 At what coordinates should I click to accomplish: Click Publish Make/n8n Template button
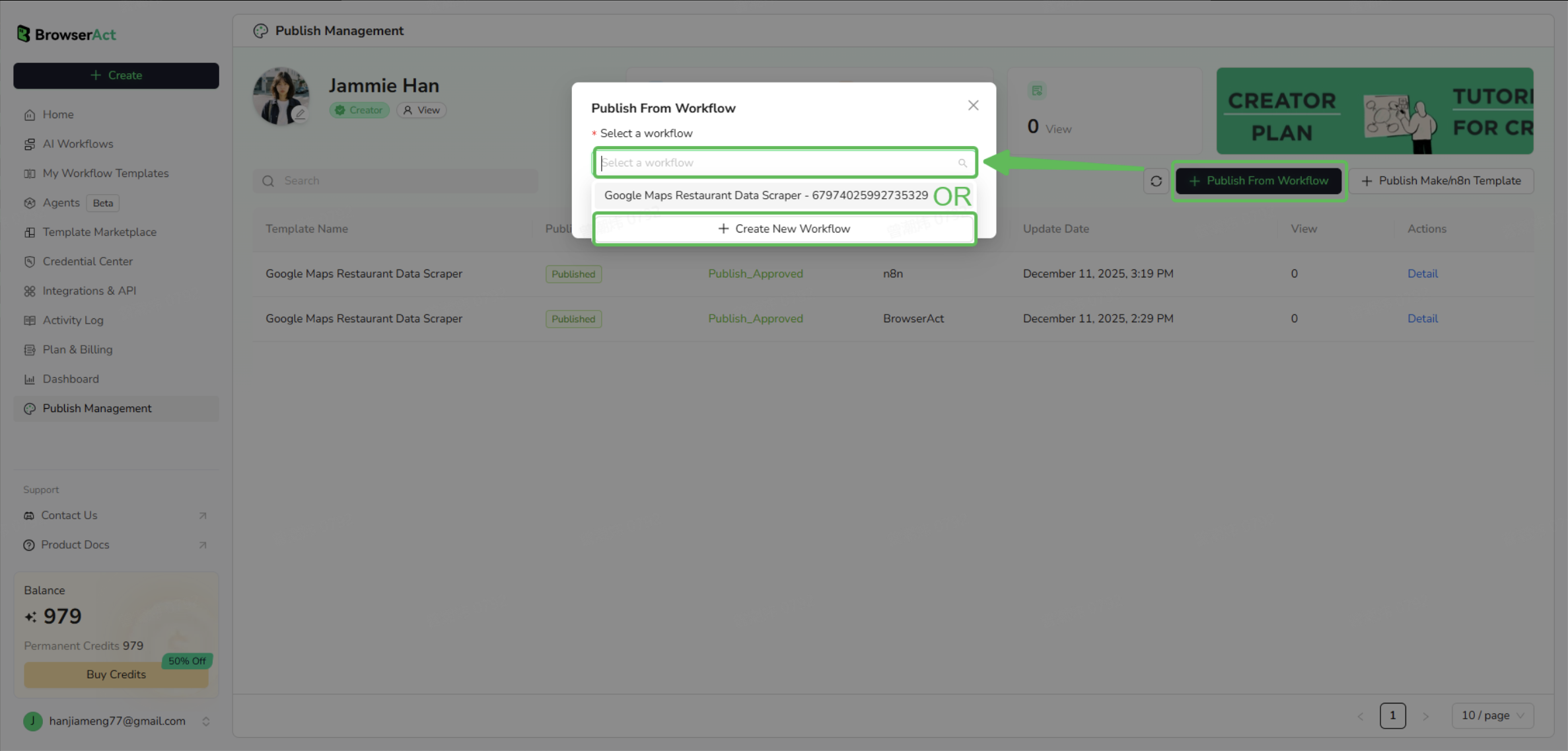1441,181
